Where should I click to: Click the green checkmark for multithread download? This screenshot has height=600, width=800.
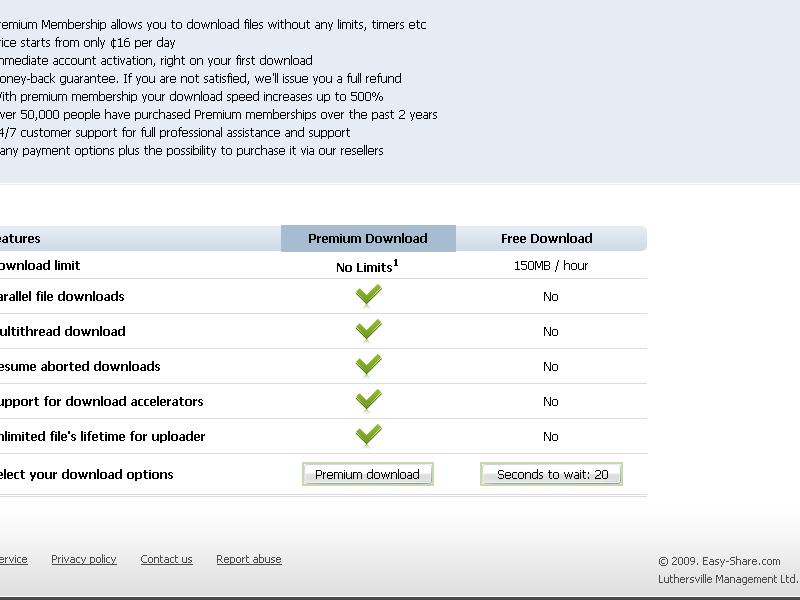368,331
